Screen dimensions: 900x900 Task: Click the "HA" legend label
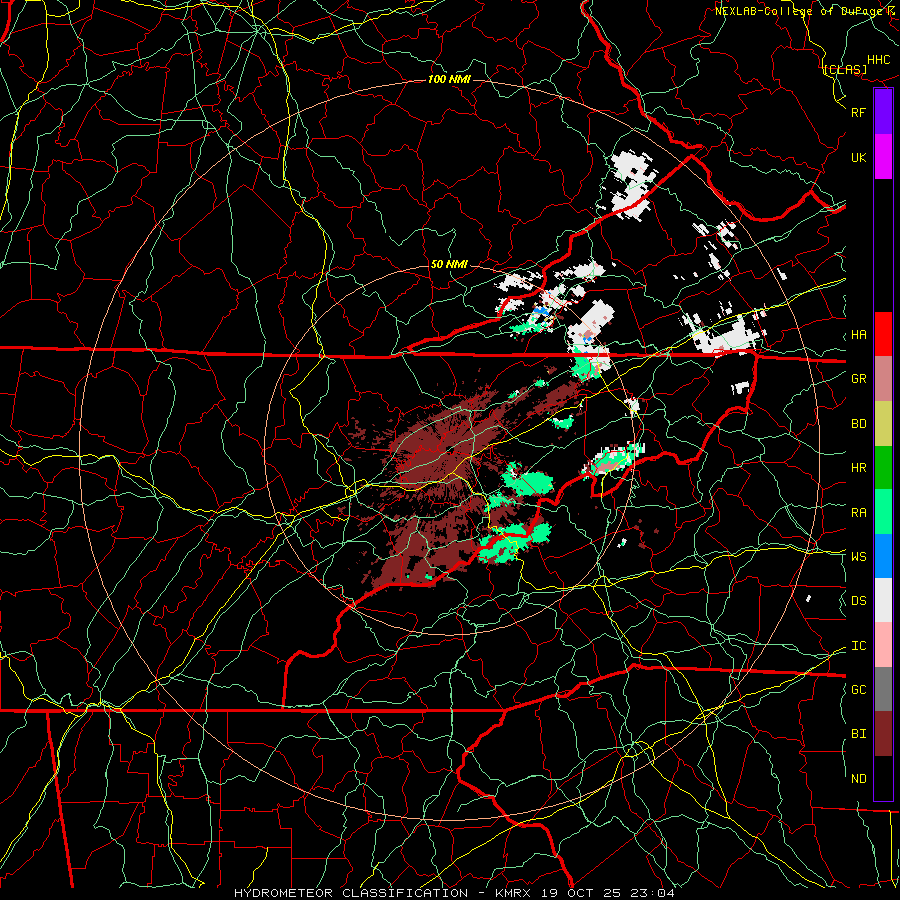858,335
